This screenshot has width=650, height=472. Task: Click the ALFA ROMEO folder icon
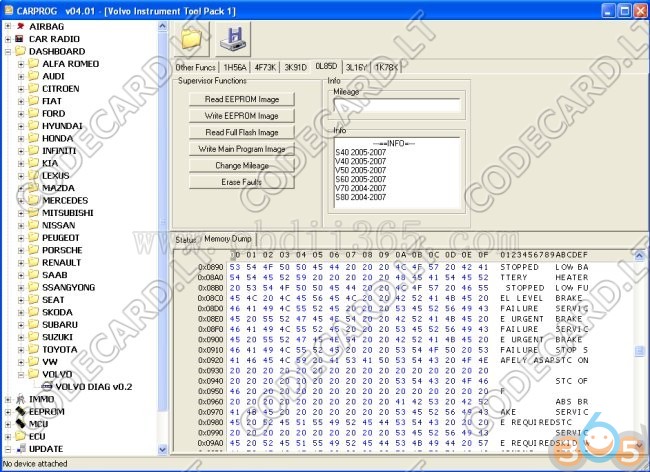33,64
